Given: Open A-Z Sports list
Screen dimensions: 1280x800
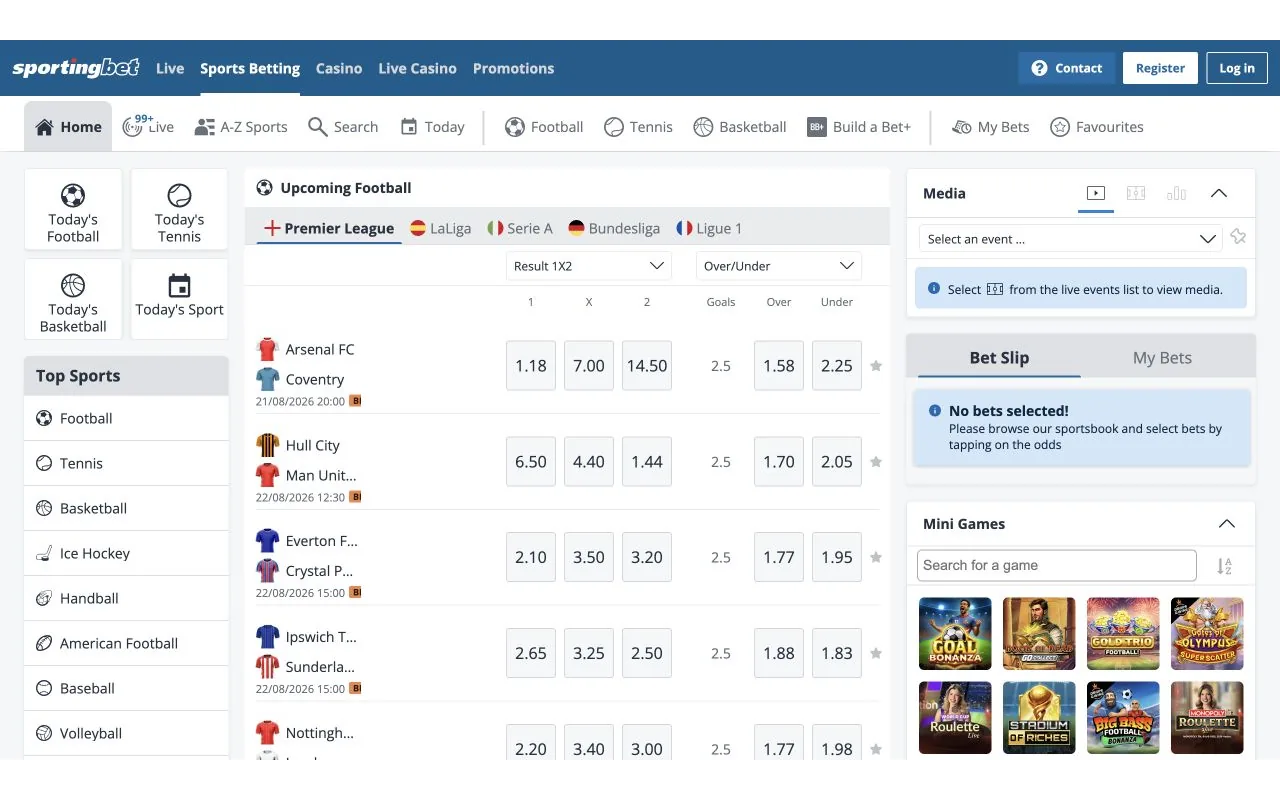Looking at the screenshot, I should [x=241, y=127].
